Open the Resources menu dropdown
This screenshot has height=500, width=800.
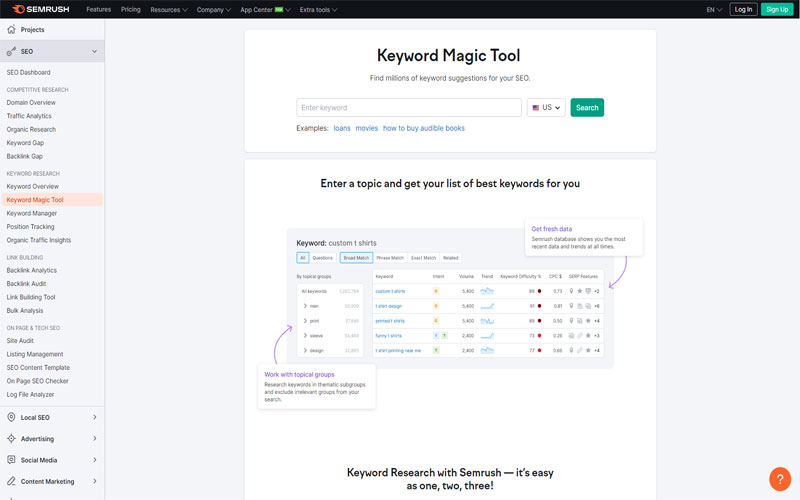tap(169, 10)
